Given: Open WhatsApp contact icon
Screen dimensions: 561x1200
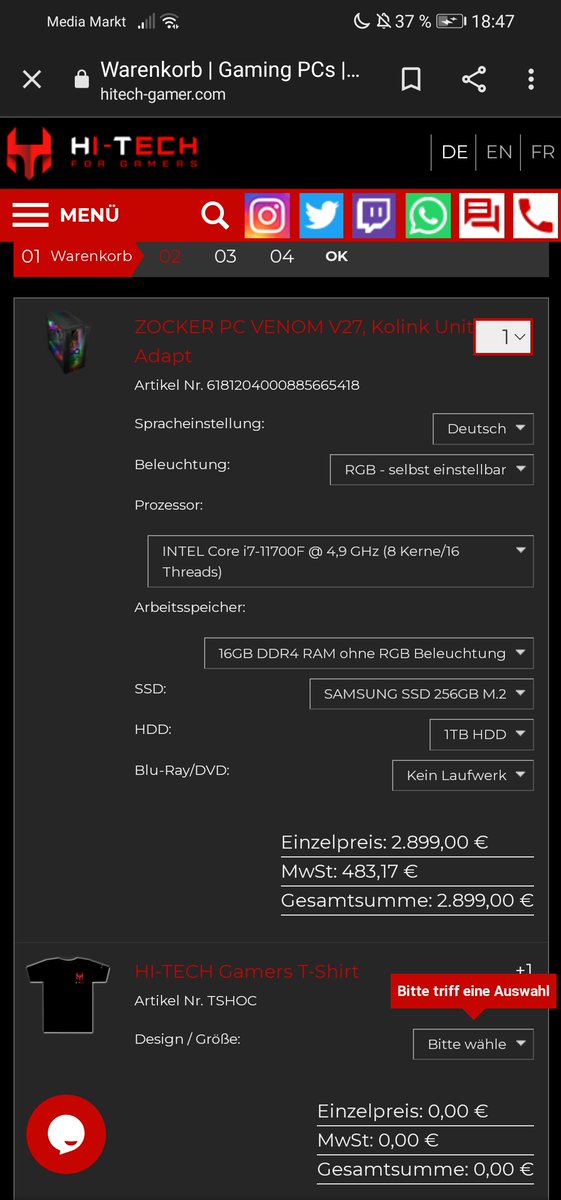Looking at the screenshot, I should point(428,215).
